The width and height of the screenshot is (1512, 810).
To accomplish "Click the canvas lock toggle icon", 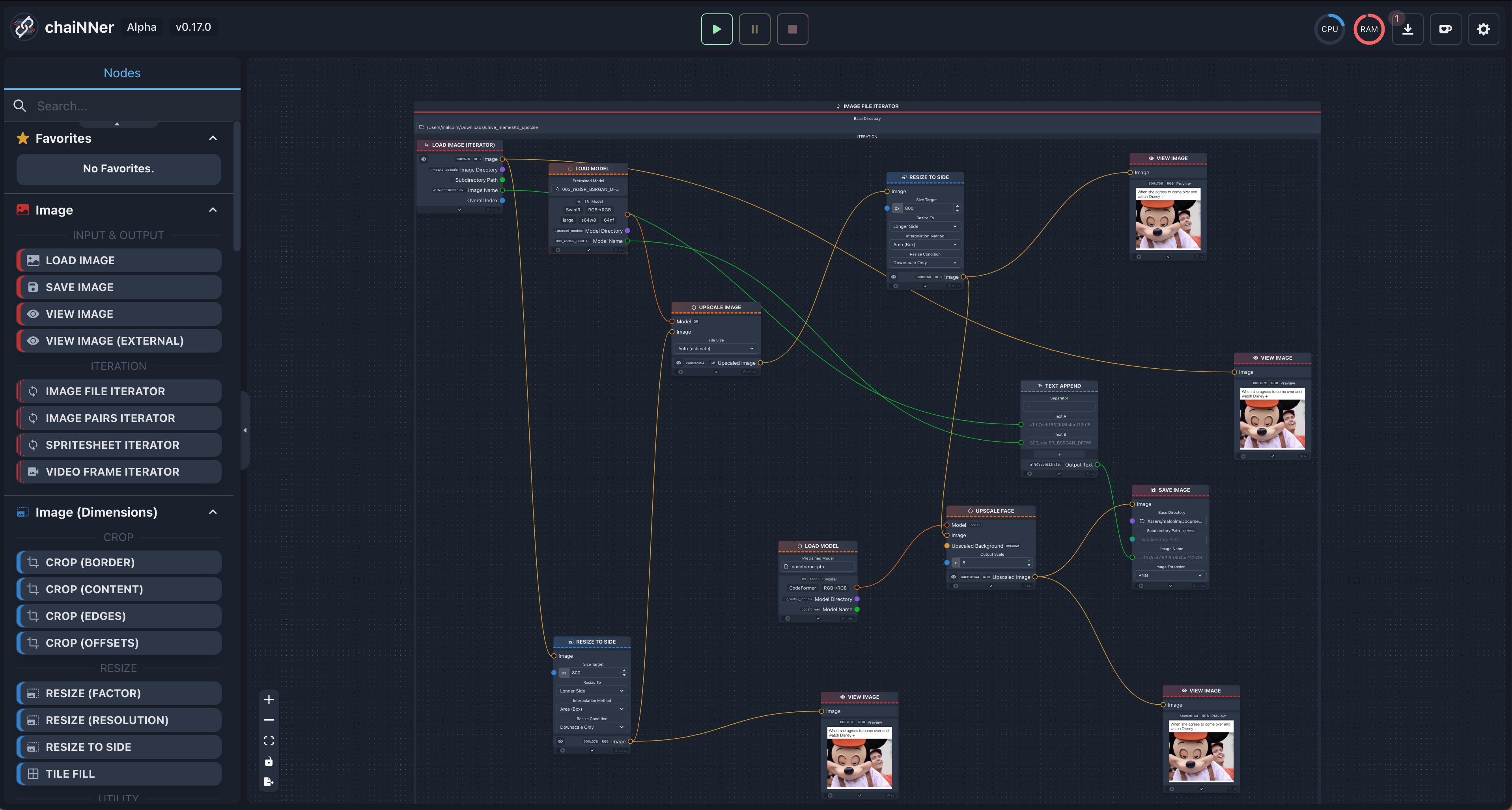I will pos(269,761).
